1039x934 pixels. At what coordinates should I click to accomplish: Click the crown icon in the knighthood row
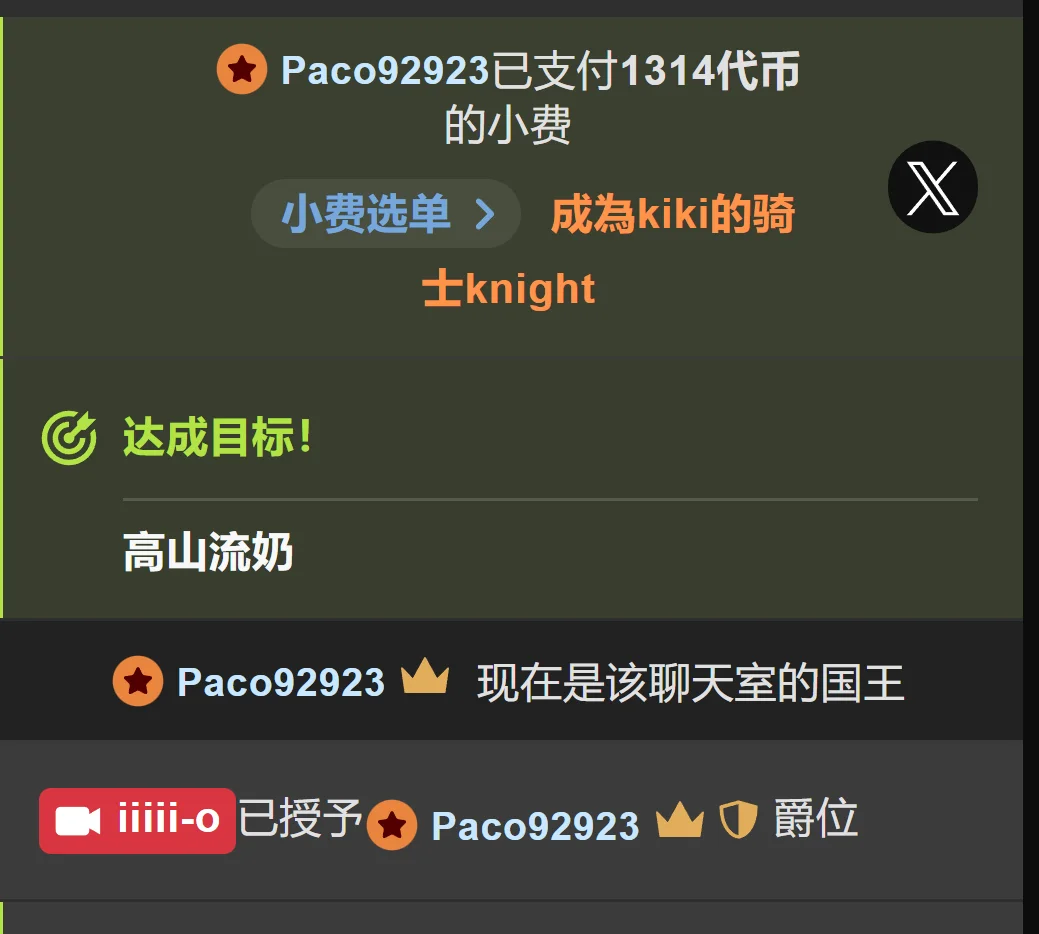680,819
